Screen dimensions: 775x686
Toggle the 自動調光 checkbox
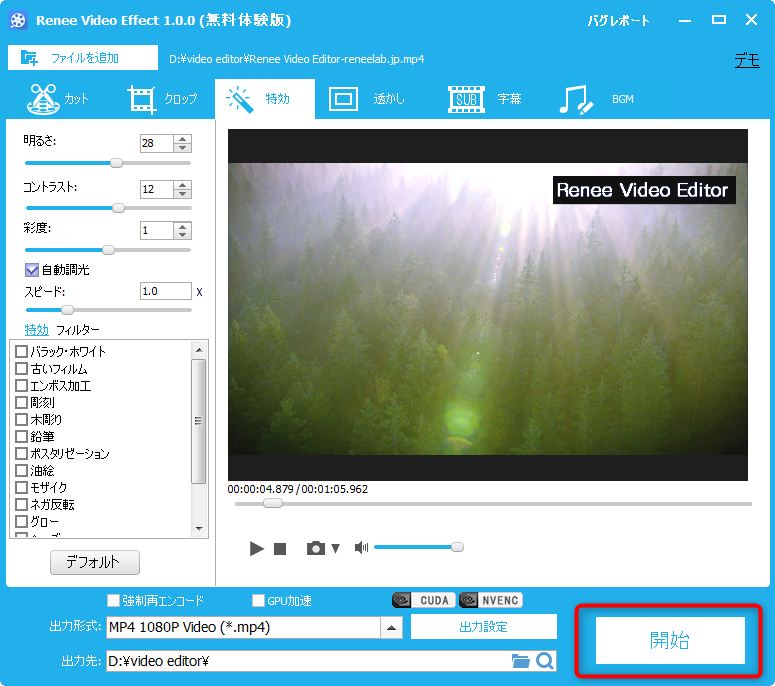pyautogui.click(x=32, y=270)
